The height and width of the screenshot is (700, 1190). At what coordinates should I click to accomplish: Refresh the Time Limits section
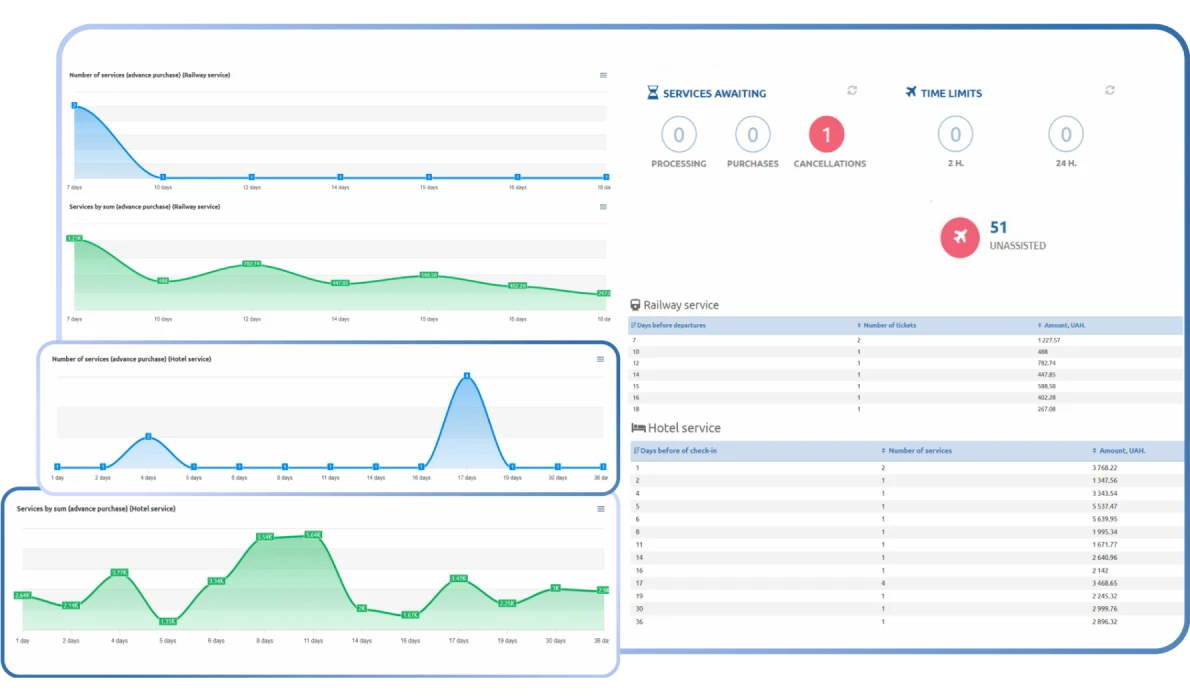(x=1110, y=91)
